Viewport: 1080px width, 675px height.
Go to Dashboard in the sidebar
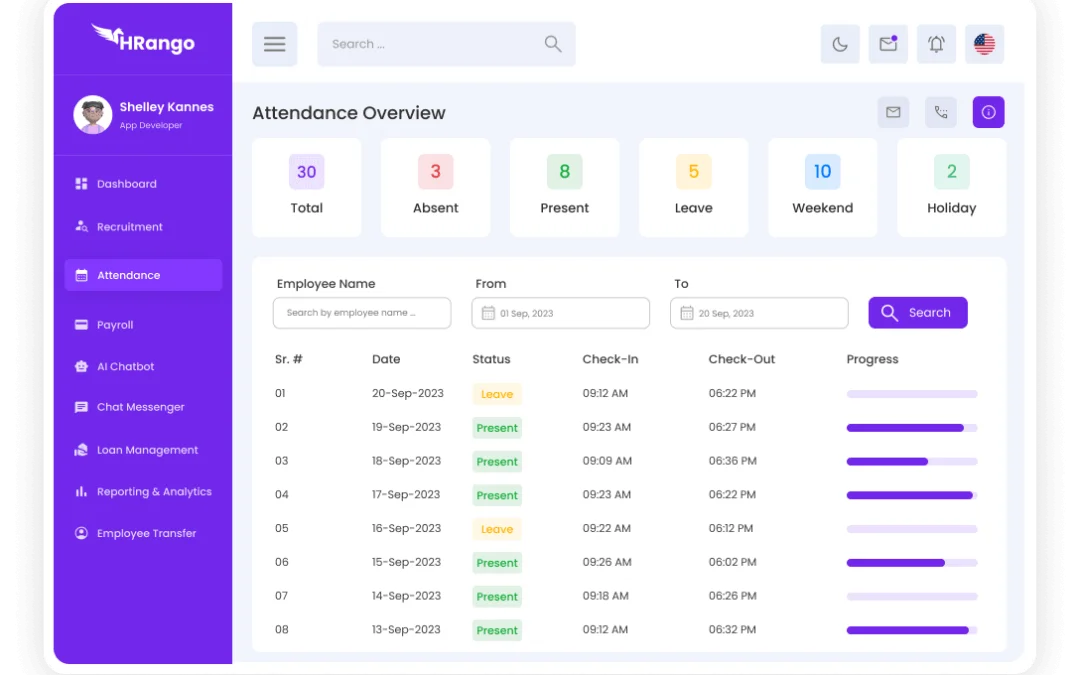tap(126, 184)
